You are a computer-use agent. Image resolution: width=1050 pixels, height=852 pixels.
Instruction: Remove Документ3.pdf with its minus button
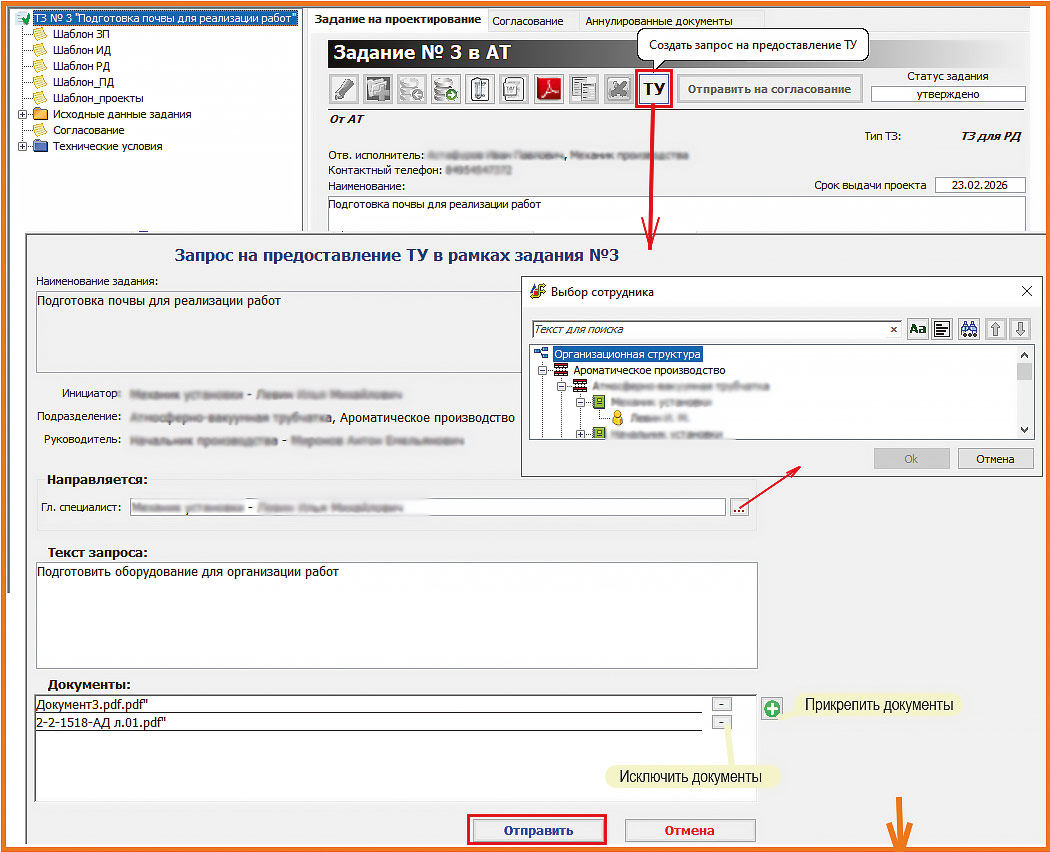pos(722,704)
